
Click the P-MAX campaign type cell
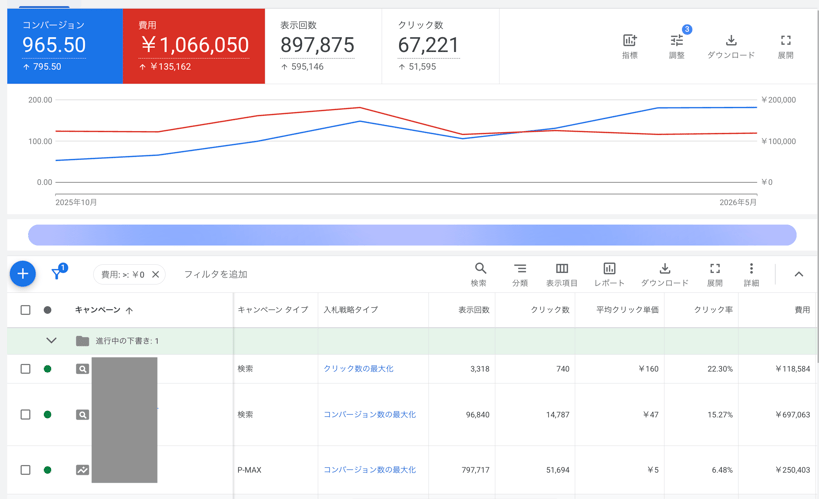[249, 470]
